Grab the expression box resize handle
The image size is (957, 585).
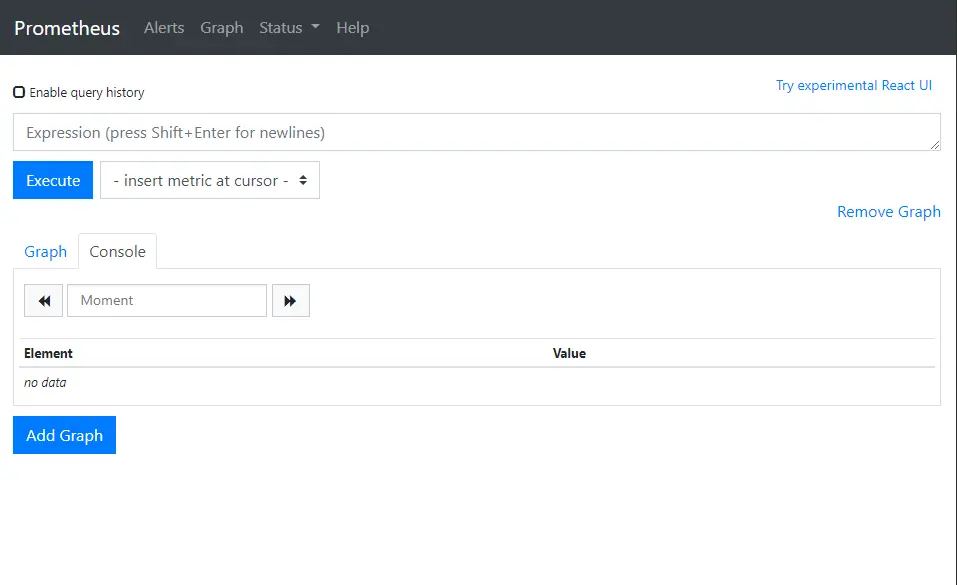click(x=934, y=145)
